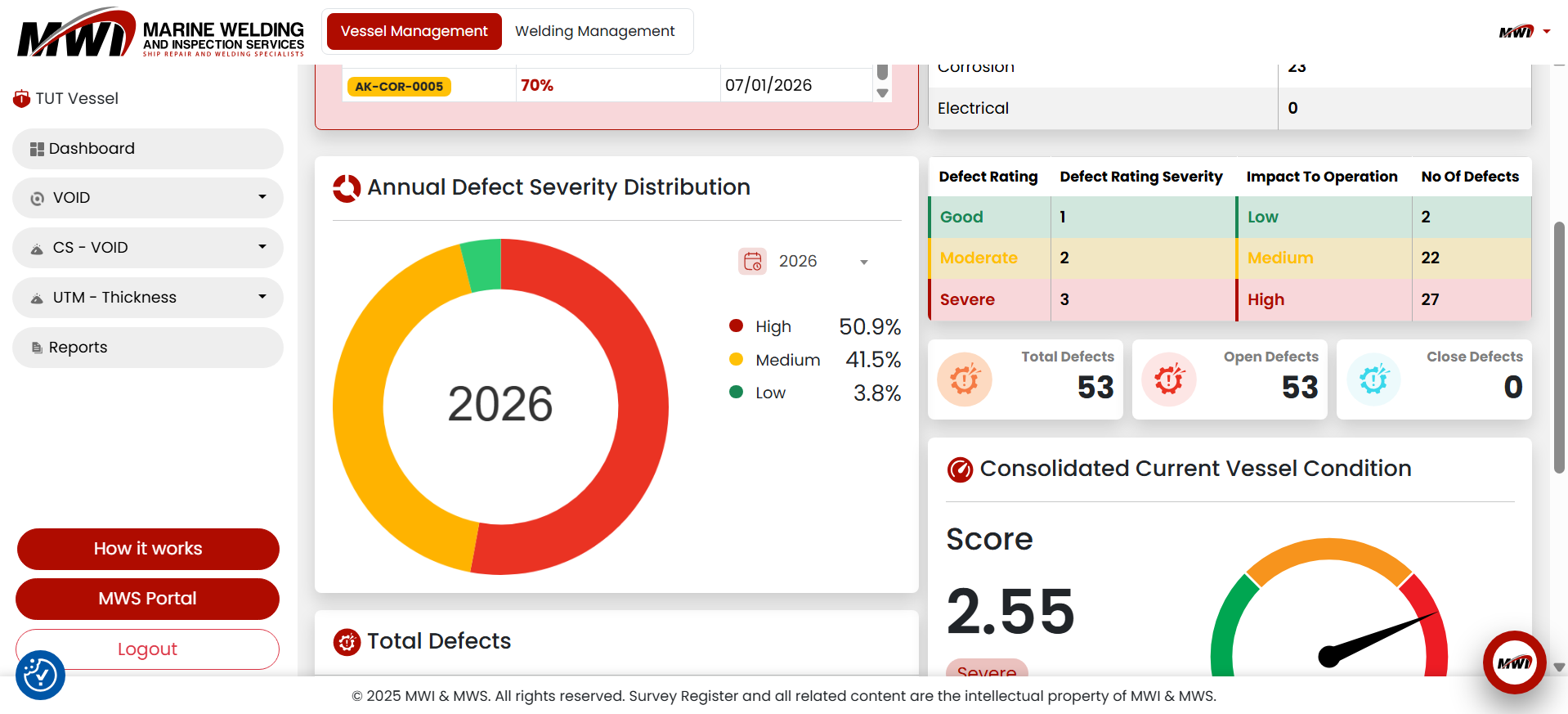Image resolution: width=1568 pixels, height=714 pixels.
Task: Click the How it works button
Action: pos(148,549)
